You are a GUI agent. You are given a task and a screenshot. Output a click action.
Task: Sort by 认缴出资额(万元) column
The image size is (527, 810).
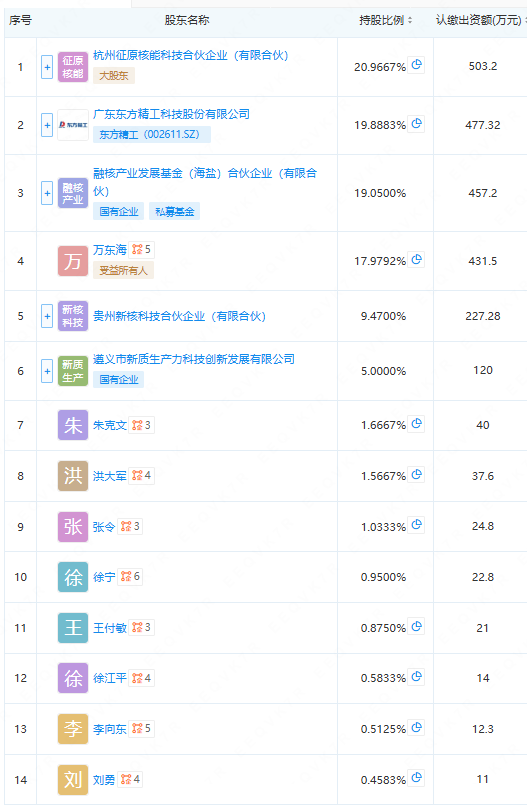pyautogui.click(x=480, y=20)
